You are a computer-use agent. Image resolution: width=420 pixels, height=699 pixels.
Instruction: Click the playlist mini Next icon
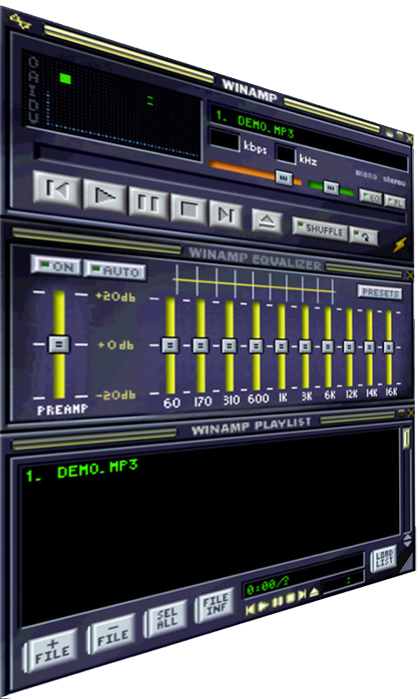(x=302, y=594)
